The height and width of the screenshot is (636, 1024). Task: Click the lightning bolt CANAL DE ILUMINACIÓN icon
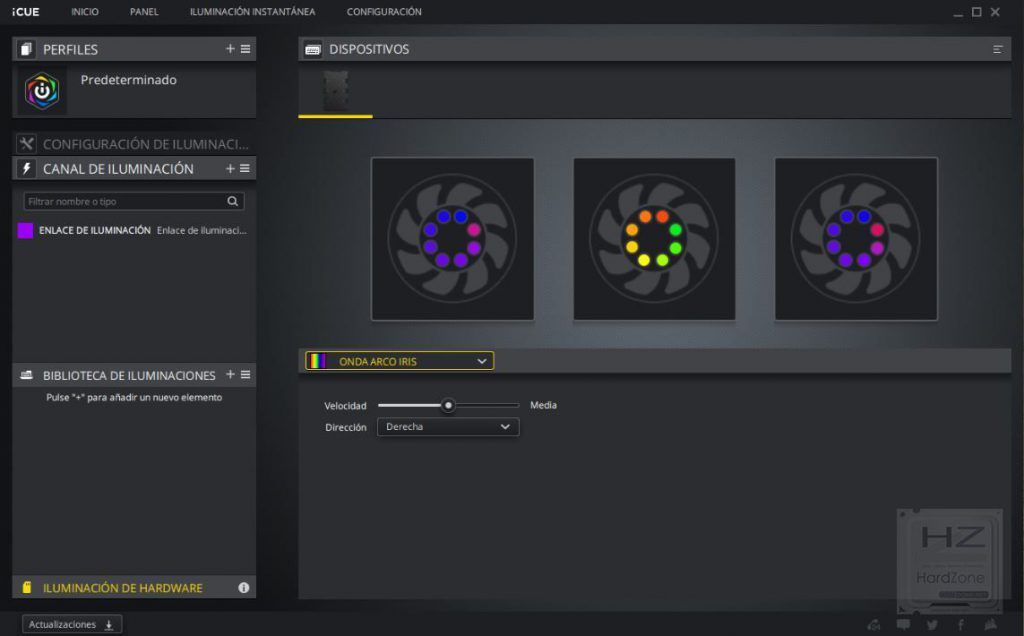(x=26, y=168)
